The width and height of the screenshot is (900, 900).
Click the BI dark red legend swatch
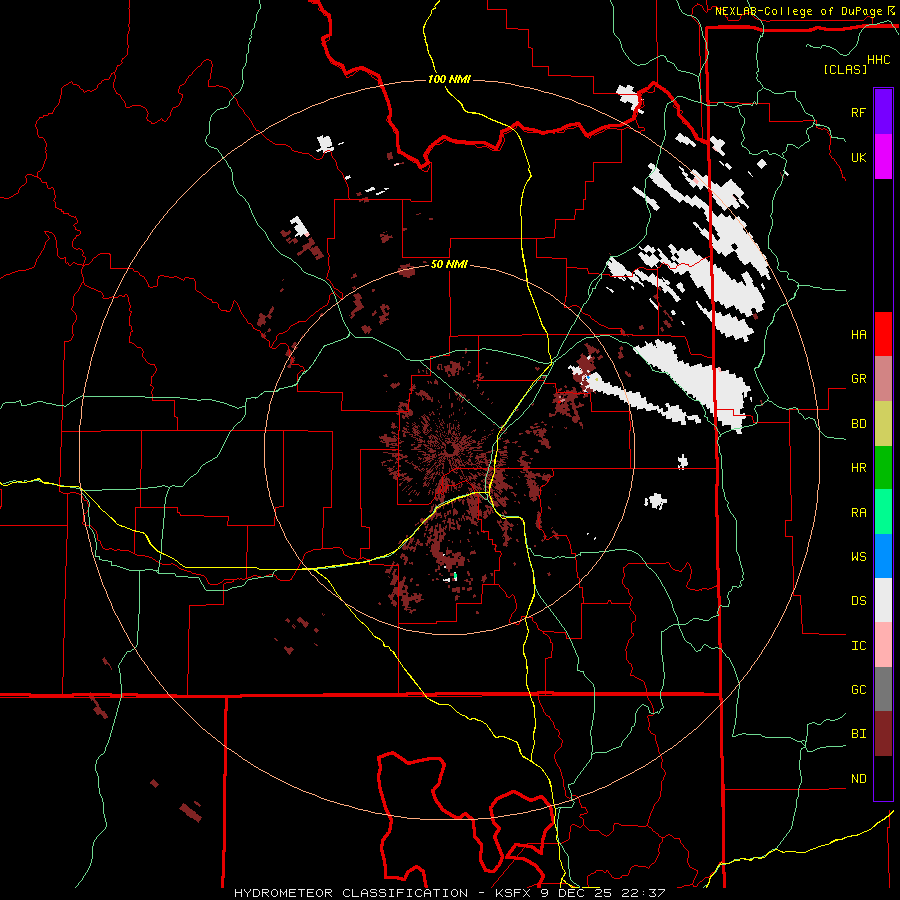(x=883, y=734)
